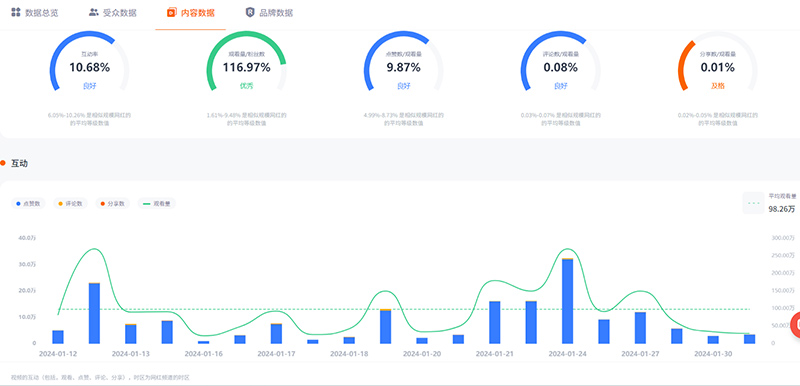Click the bar above 2024-01-12
Image resolution: width=800 pixels, height=386 pixels.
click(58, 337)
